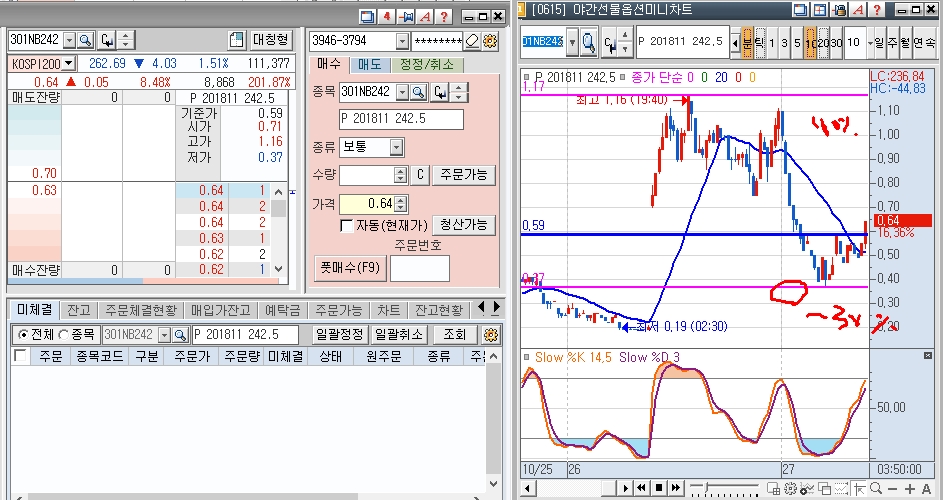Toggle the 일 (daily) chart period button
The height and width of the screenshot is (500, 943).
[879, 43]
